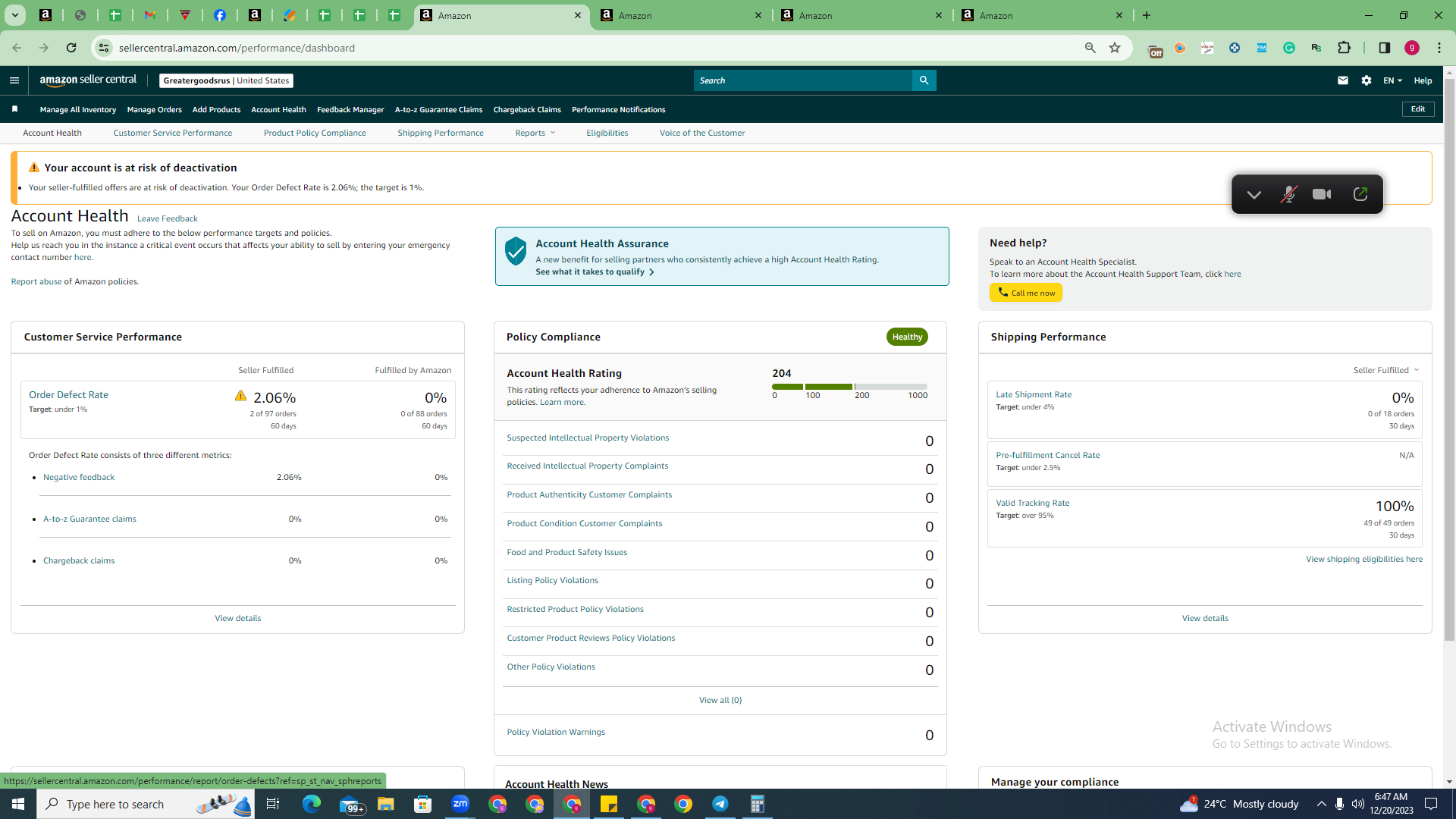Click the Windows taskbar search box

coord(146,804)
